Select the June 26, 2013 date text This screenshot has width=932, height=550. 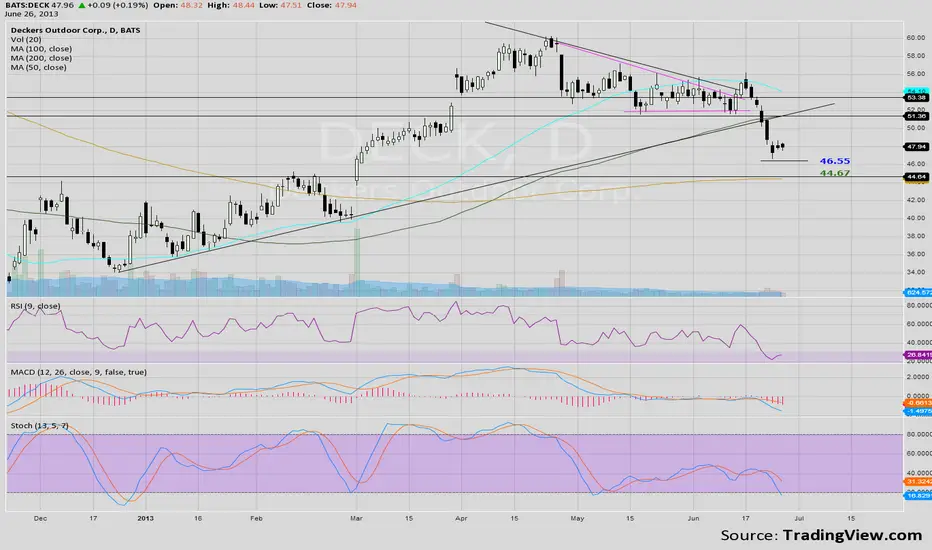(x=32, y=14)
